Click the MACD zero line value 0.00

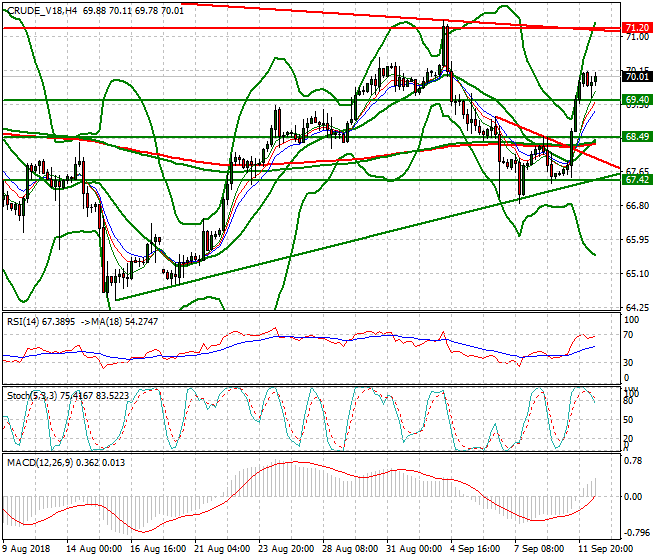[x=634, y=497]
